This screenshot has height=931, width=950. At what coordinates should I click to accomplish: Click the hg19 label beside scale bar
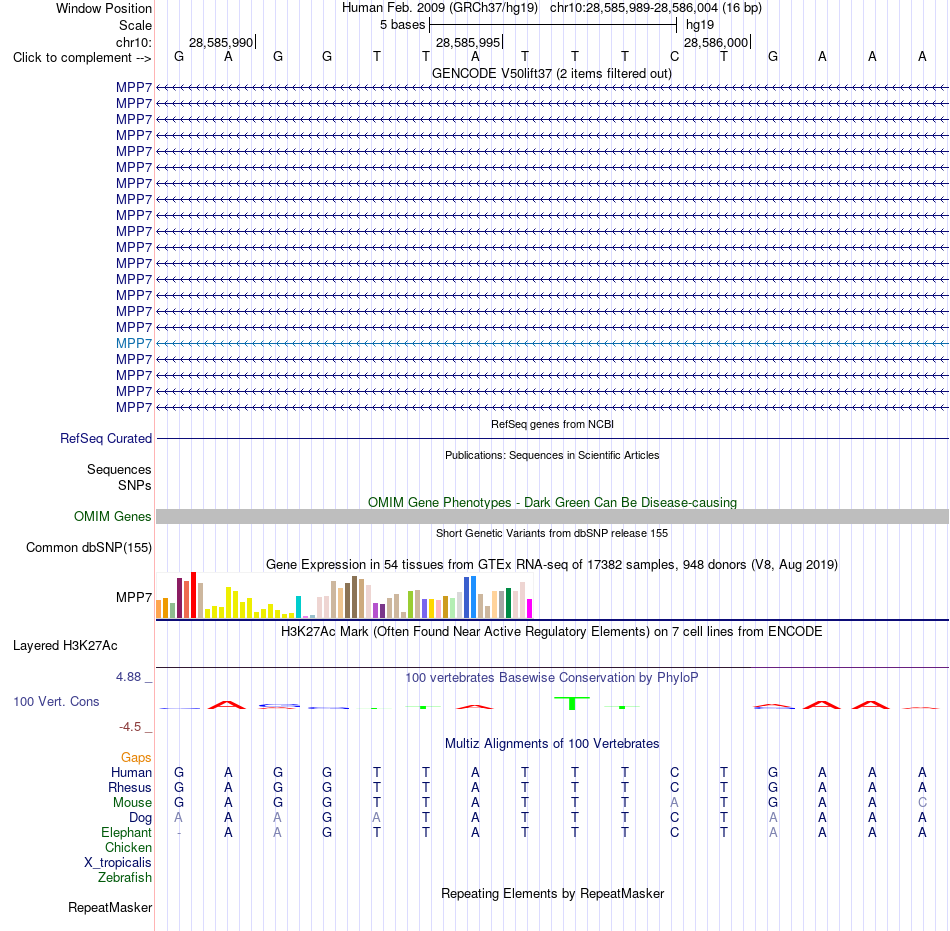pyautogui.click(x=700, y=25)
